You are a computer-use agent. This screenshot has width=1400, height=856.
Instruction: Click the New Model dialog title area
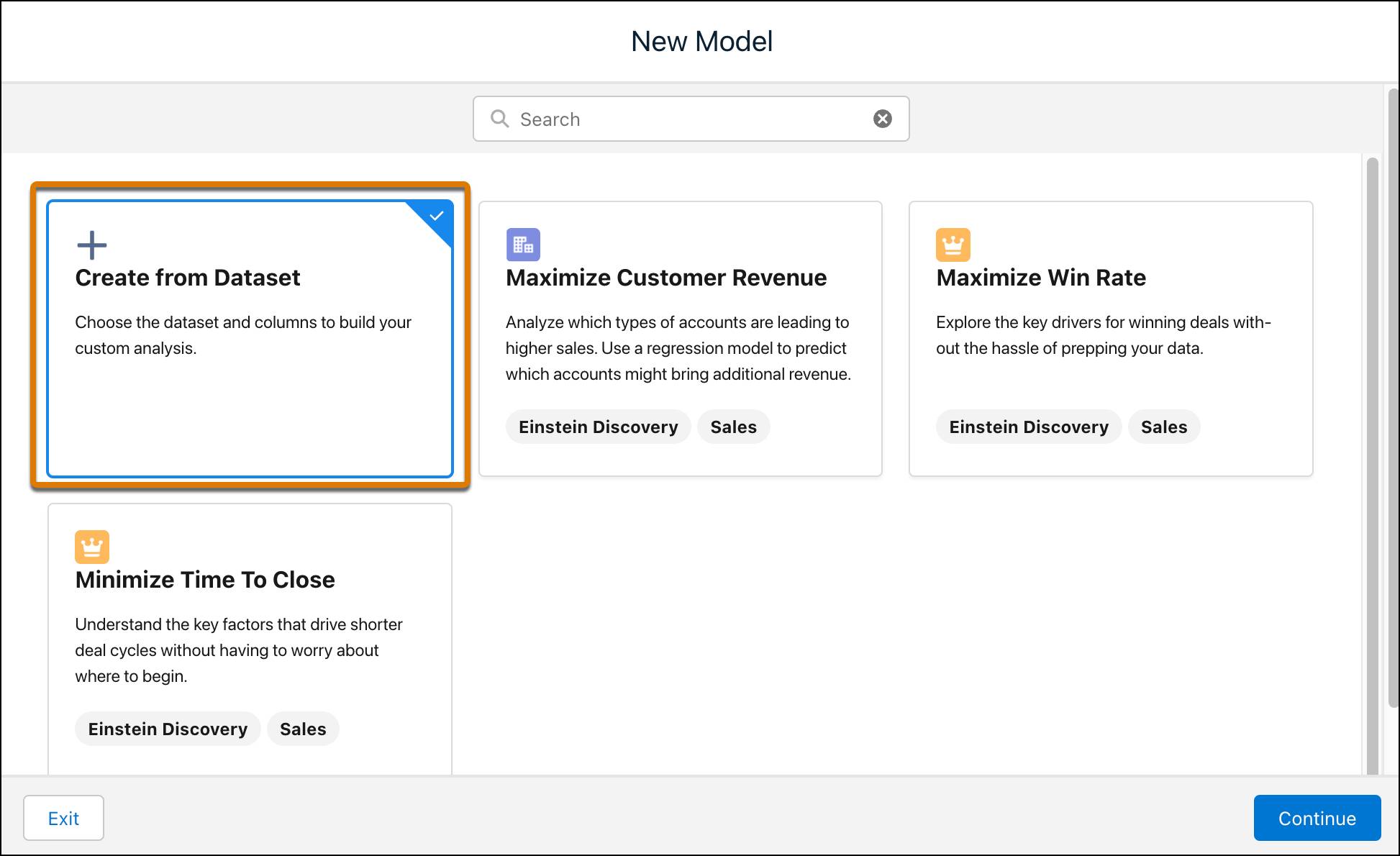click(699, 41)
